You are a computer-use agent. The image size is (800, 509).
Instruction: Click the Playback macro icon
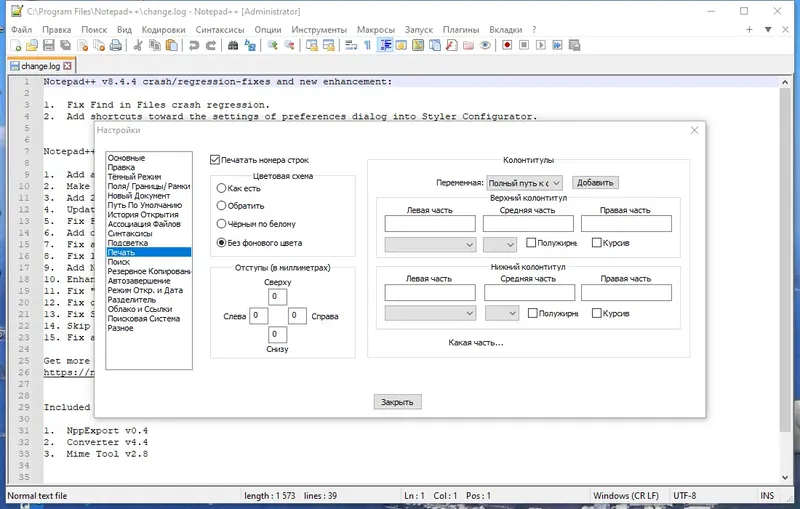(540, 45)
